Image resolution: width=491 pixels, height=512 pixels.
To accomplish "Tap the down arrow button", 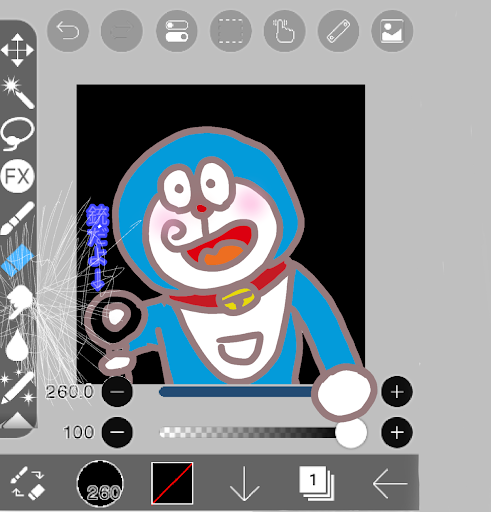I will click(244, 483).
